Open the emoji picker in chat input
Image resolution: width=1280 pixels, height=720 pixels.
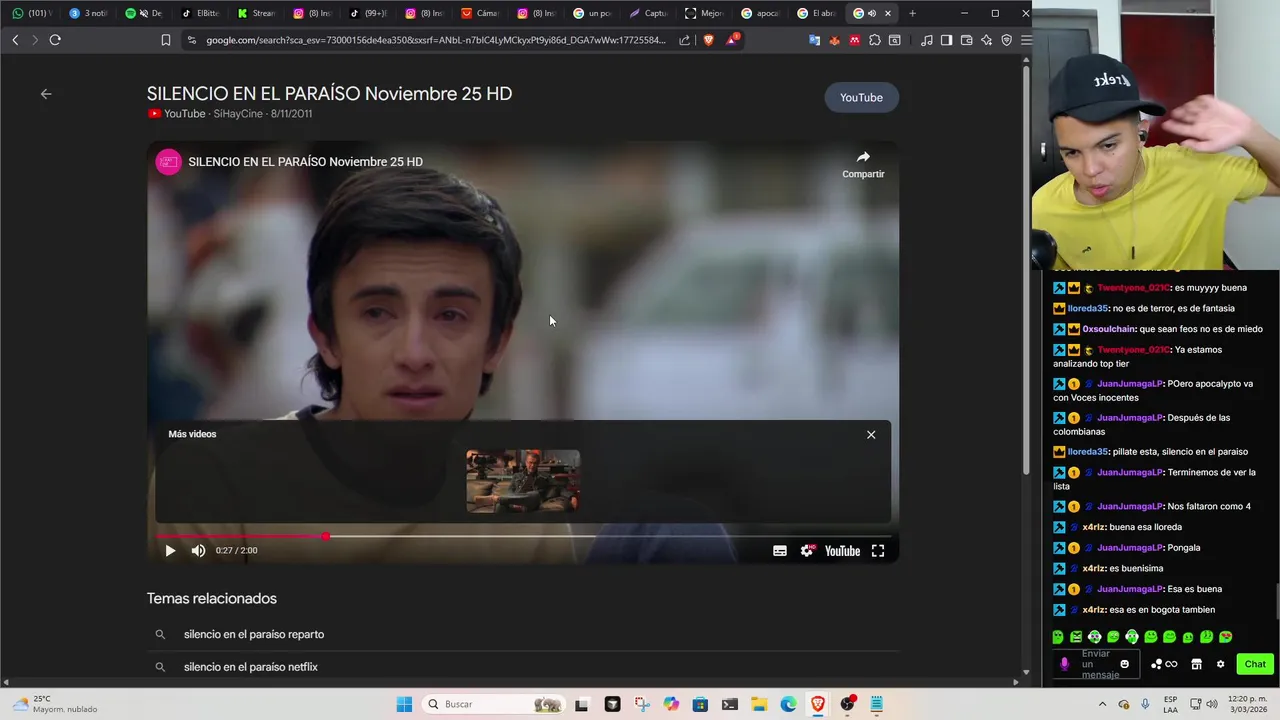click(1124, 664)
